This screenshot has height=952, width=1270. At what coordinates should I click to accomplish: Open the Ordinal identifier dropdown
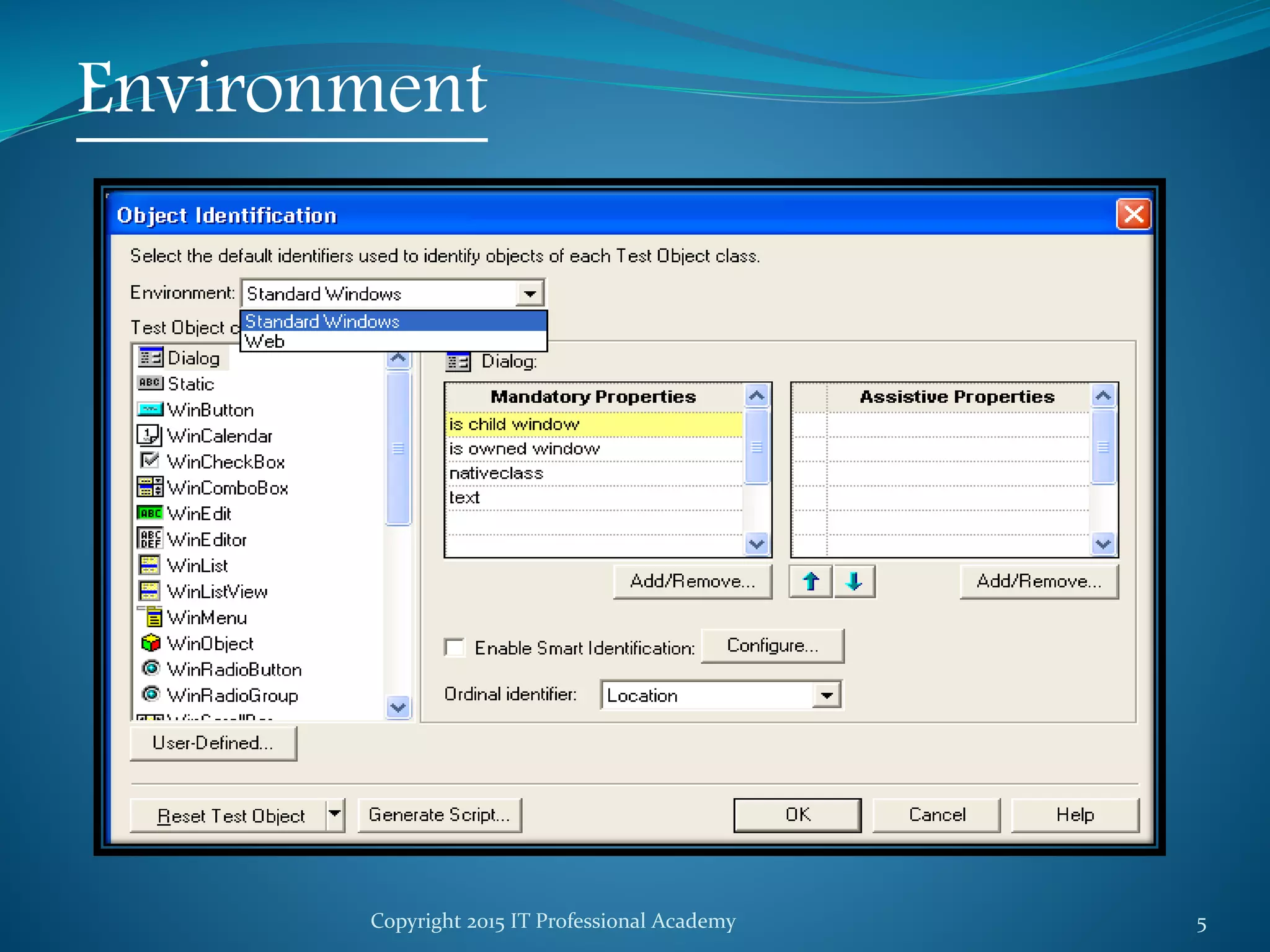[827, 695]
